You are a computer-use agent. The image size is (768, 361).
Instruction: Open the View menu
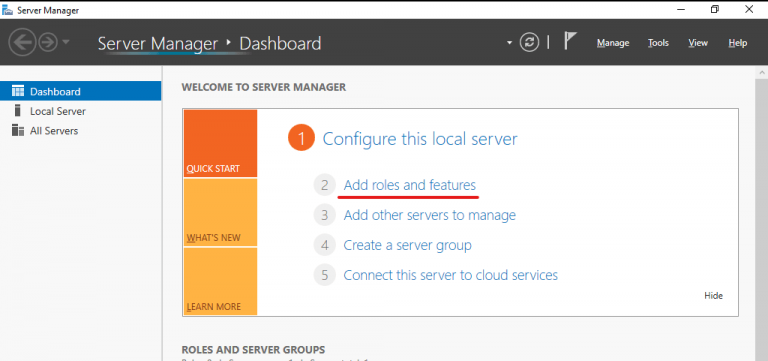point(698,43)
